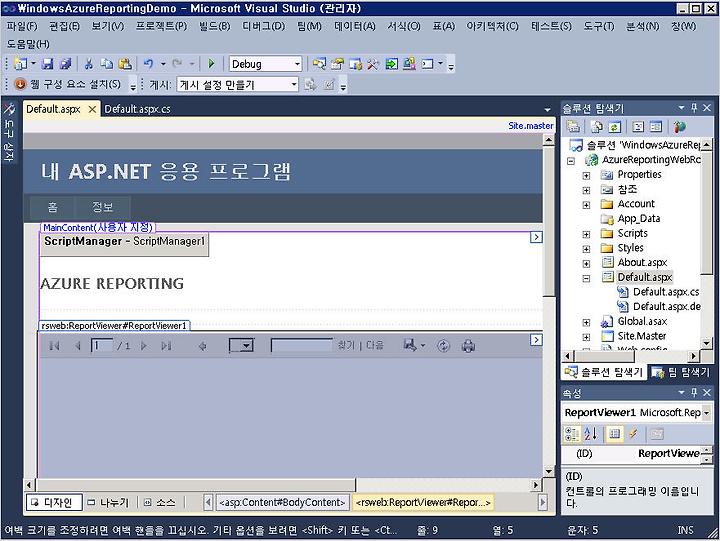The width and height of the screenshot is (720, 541).
Task: Click 웹 구성 요소 설치 button
Action: (68, 85)
